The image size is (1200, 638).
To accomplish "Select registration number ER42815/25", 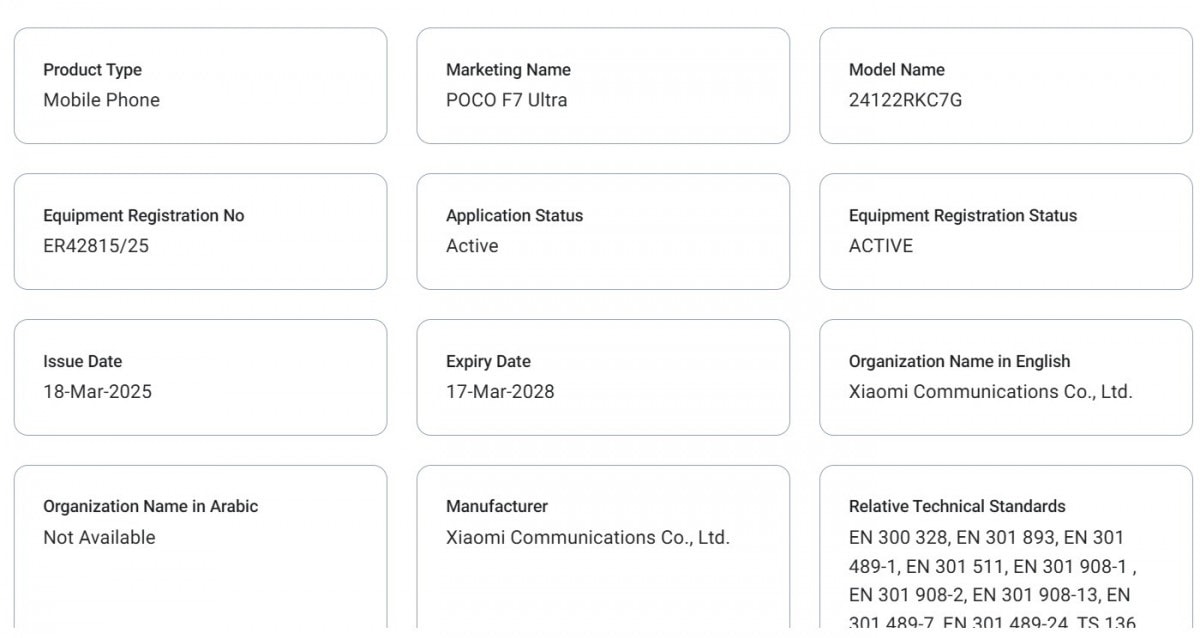I will tap(95, 246).
